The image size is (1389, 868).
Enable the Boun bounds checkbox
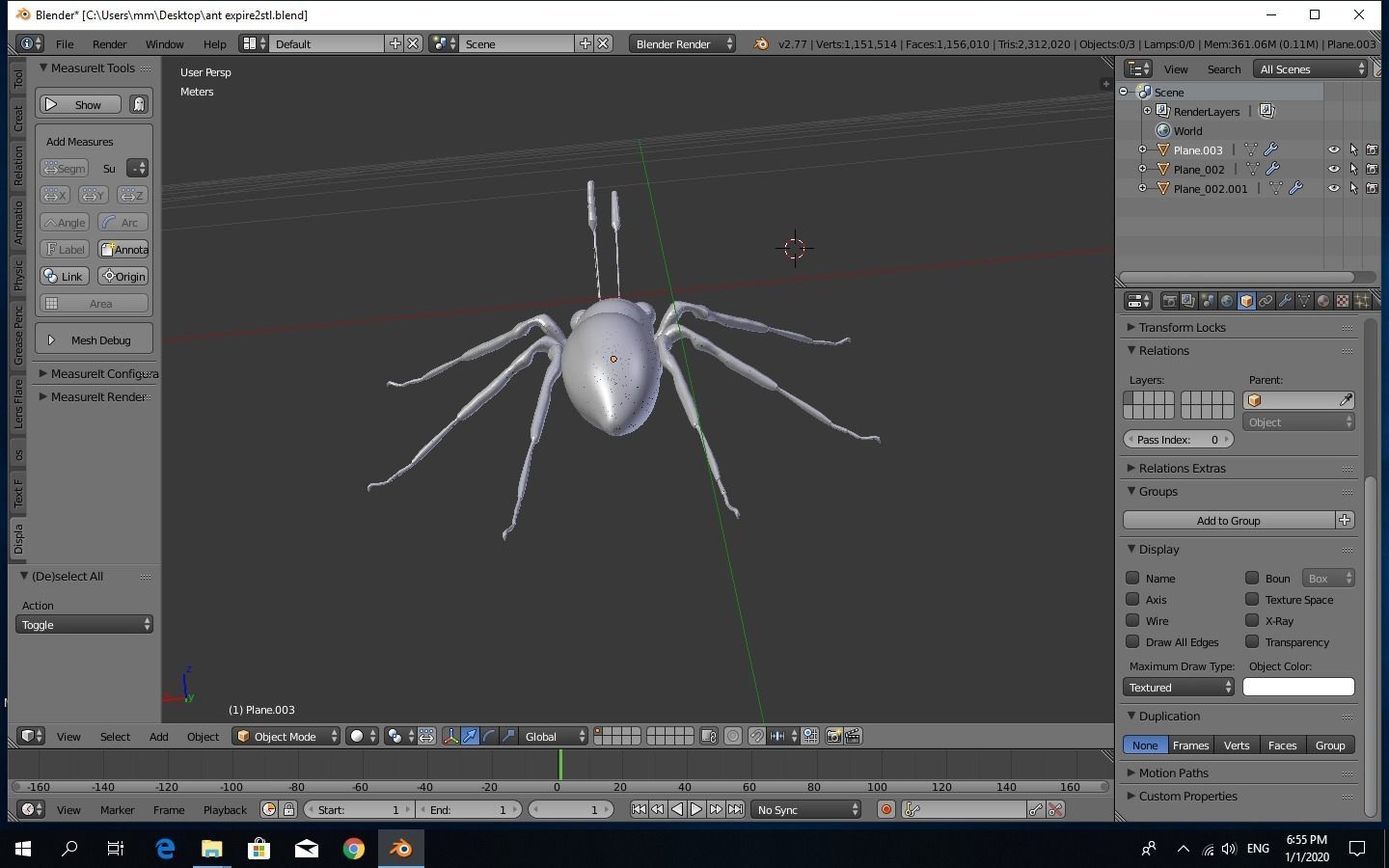1252,578
